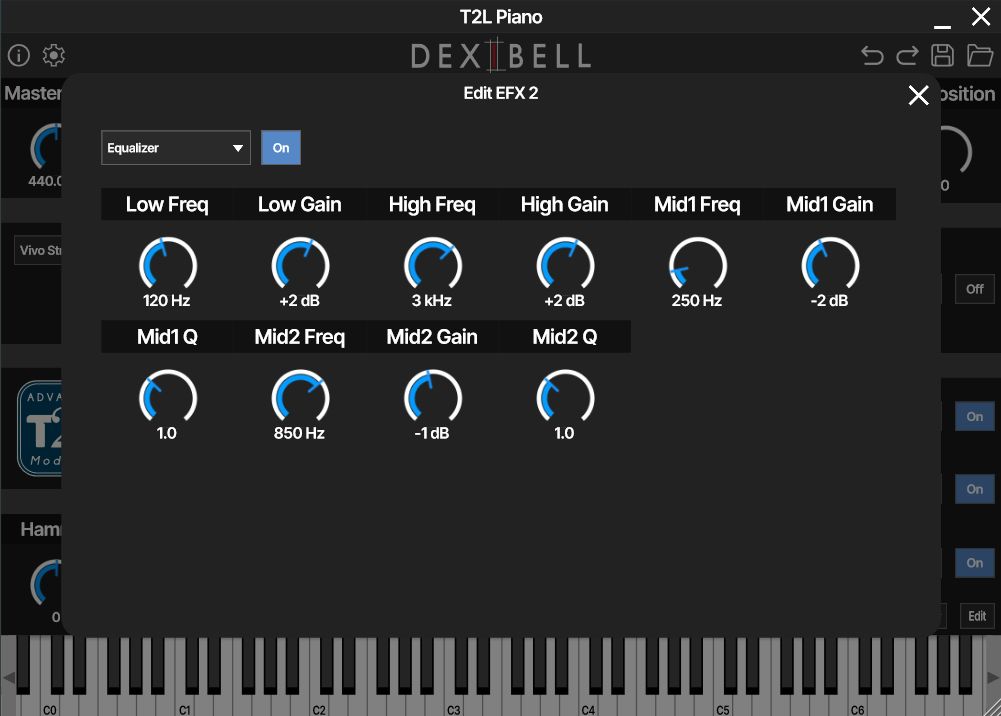Click the High Gain knob
This screenshot has height=716, width=1001.
point(565,265)
